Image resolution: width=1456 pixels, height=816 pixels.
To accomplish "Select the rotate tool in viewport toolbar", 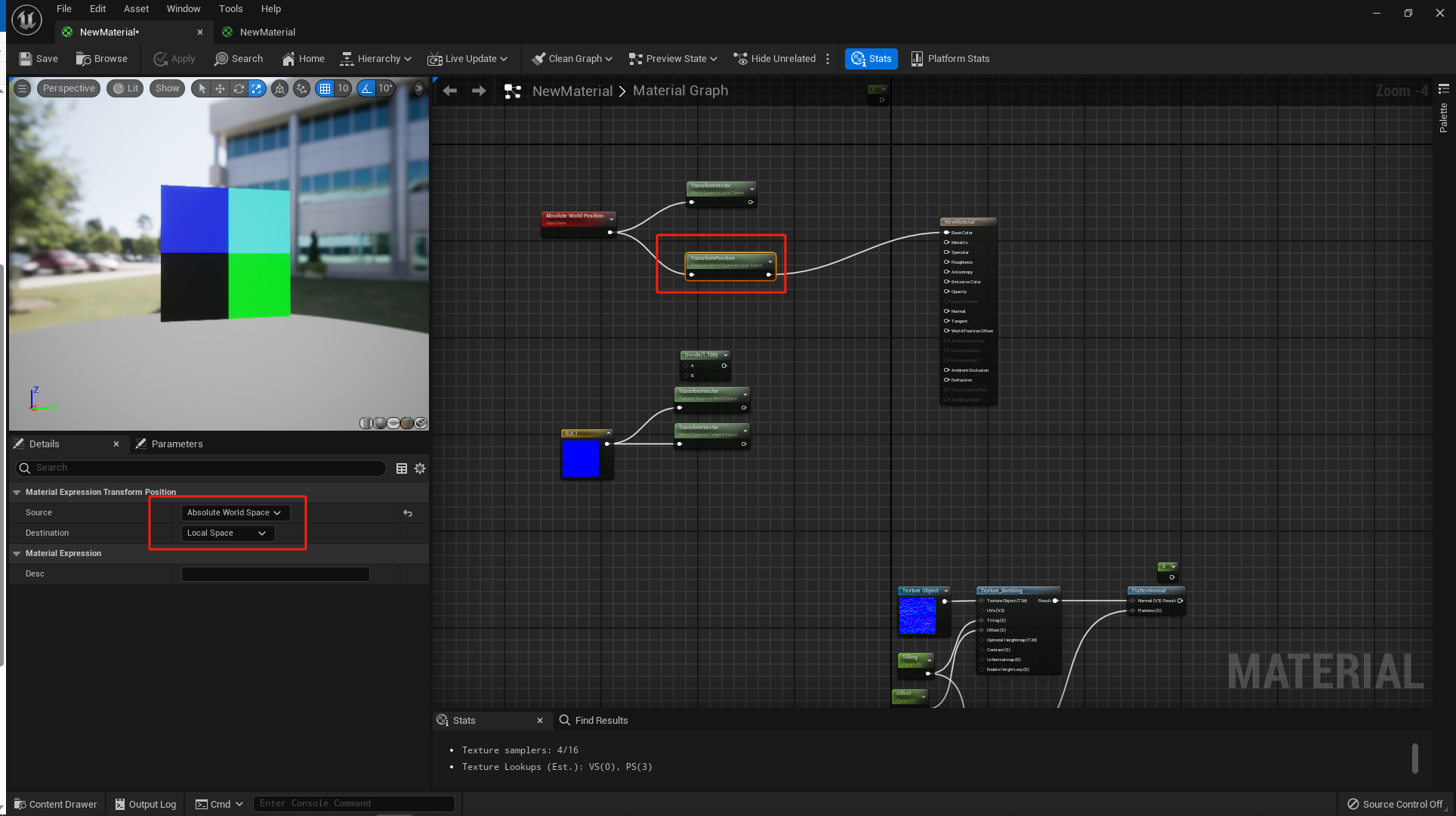I will click(239, 88).
